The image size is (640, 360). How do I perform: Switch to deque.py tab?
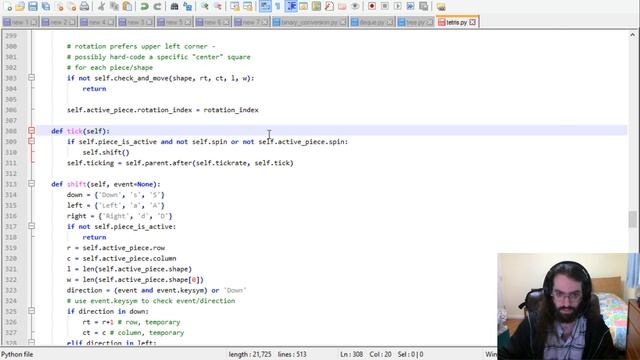372,22
